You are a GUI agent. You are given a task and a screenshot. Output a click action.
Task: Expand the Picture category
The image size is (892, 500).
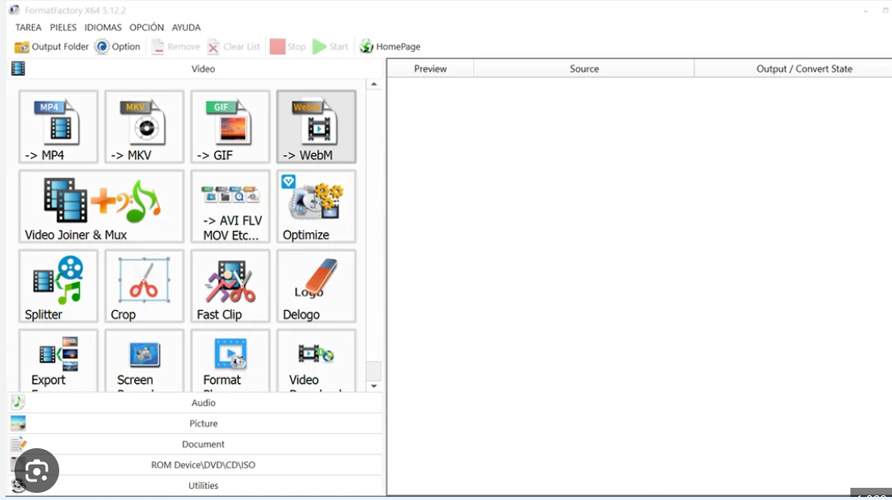(x=196, y=423)
